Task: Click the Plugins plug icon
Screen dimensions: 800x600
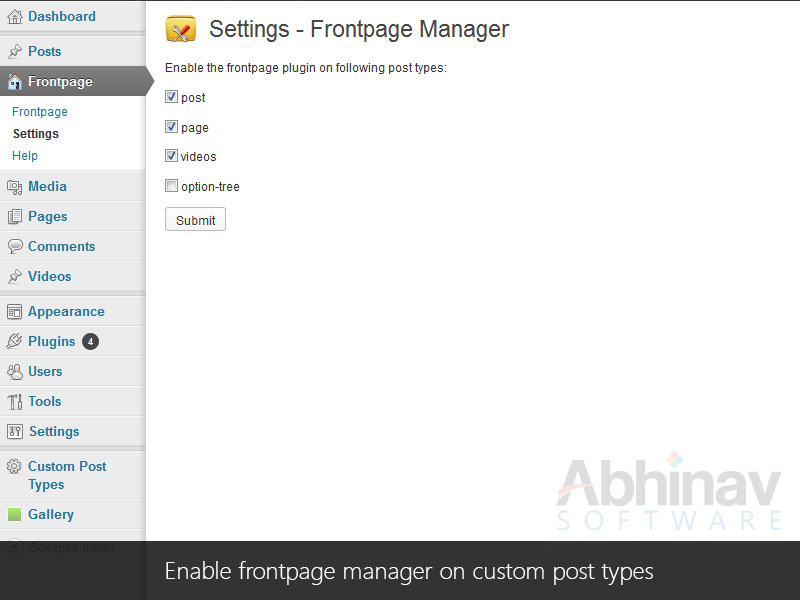Action: (15, 342)
